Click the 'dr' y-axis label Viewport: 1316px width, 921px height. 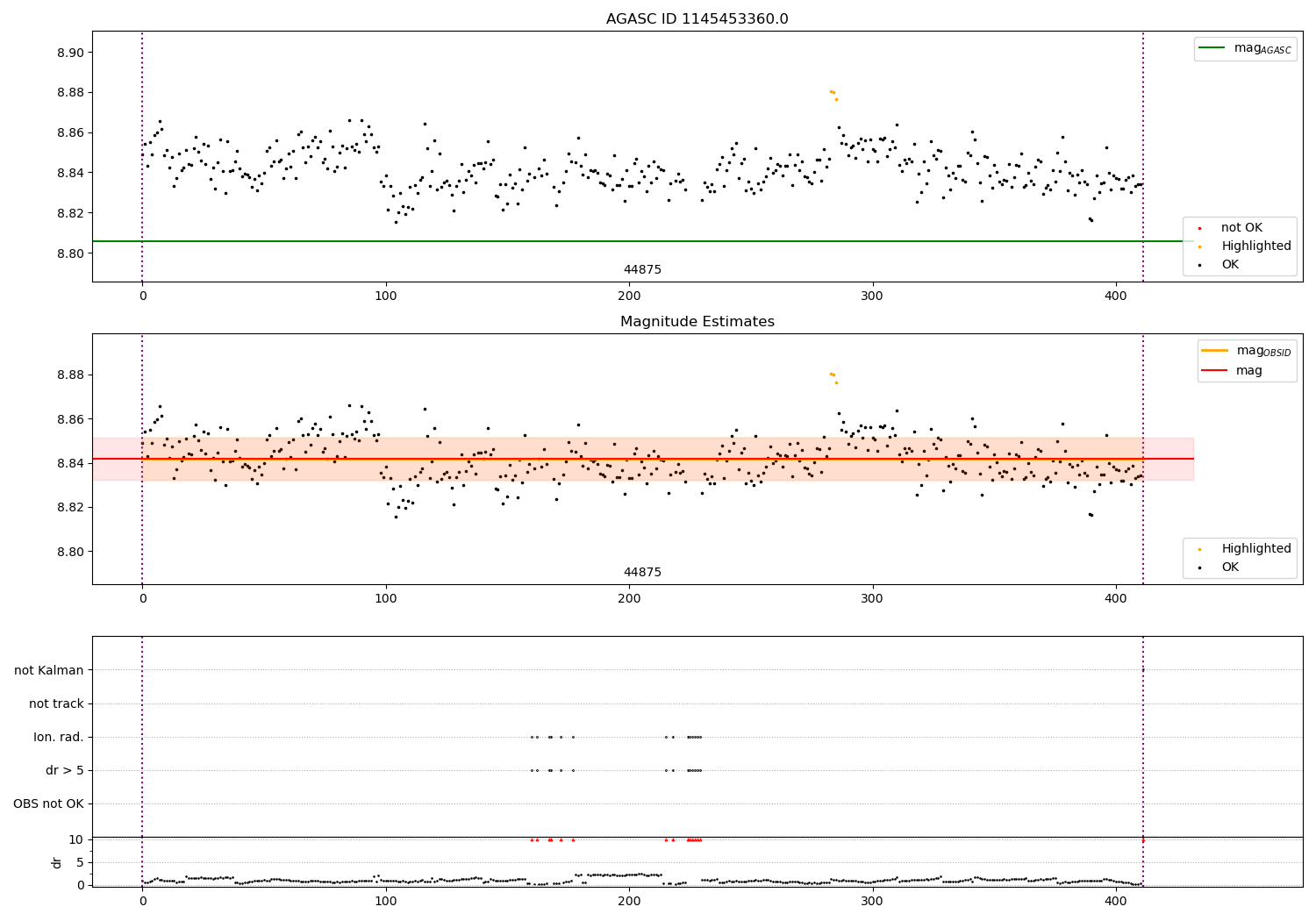(57, 862)
